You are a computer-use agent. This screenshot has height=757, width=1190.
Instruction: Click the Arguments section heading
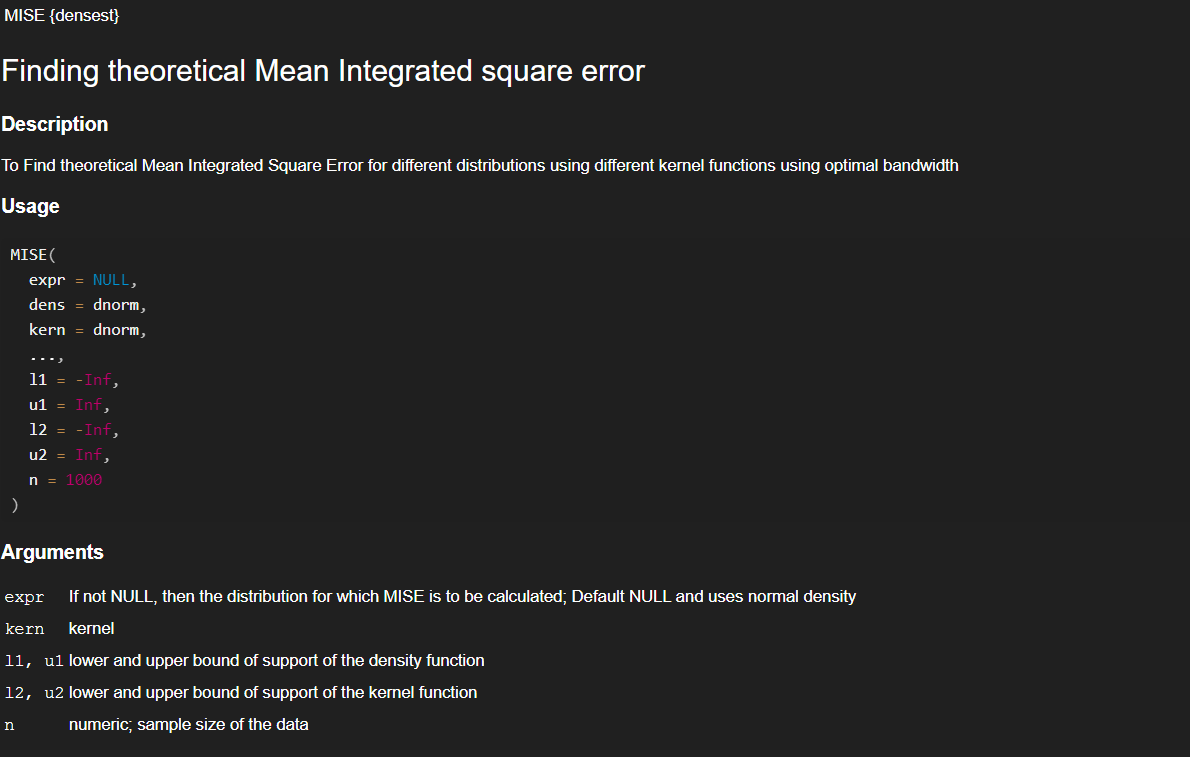pos(52,552)
